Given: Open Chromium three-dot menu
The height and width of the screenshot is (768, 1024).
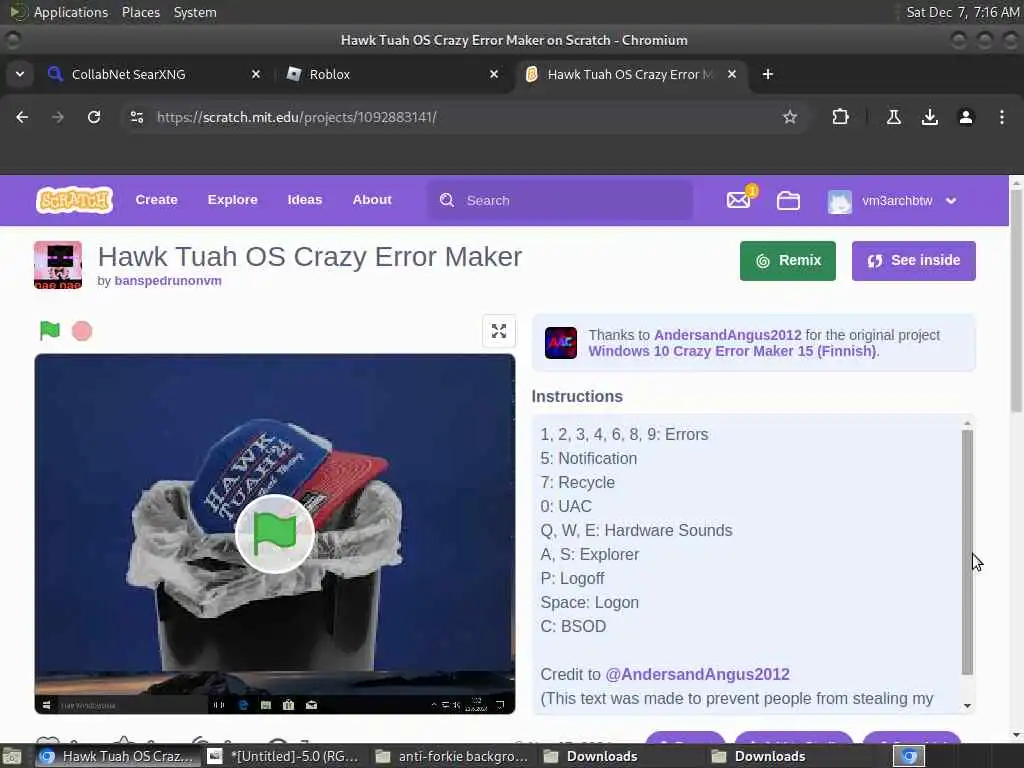Looking at the screenshot, I should (x=1002, y=117).
